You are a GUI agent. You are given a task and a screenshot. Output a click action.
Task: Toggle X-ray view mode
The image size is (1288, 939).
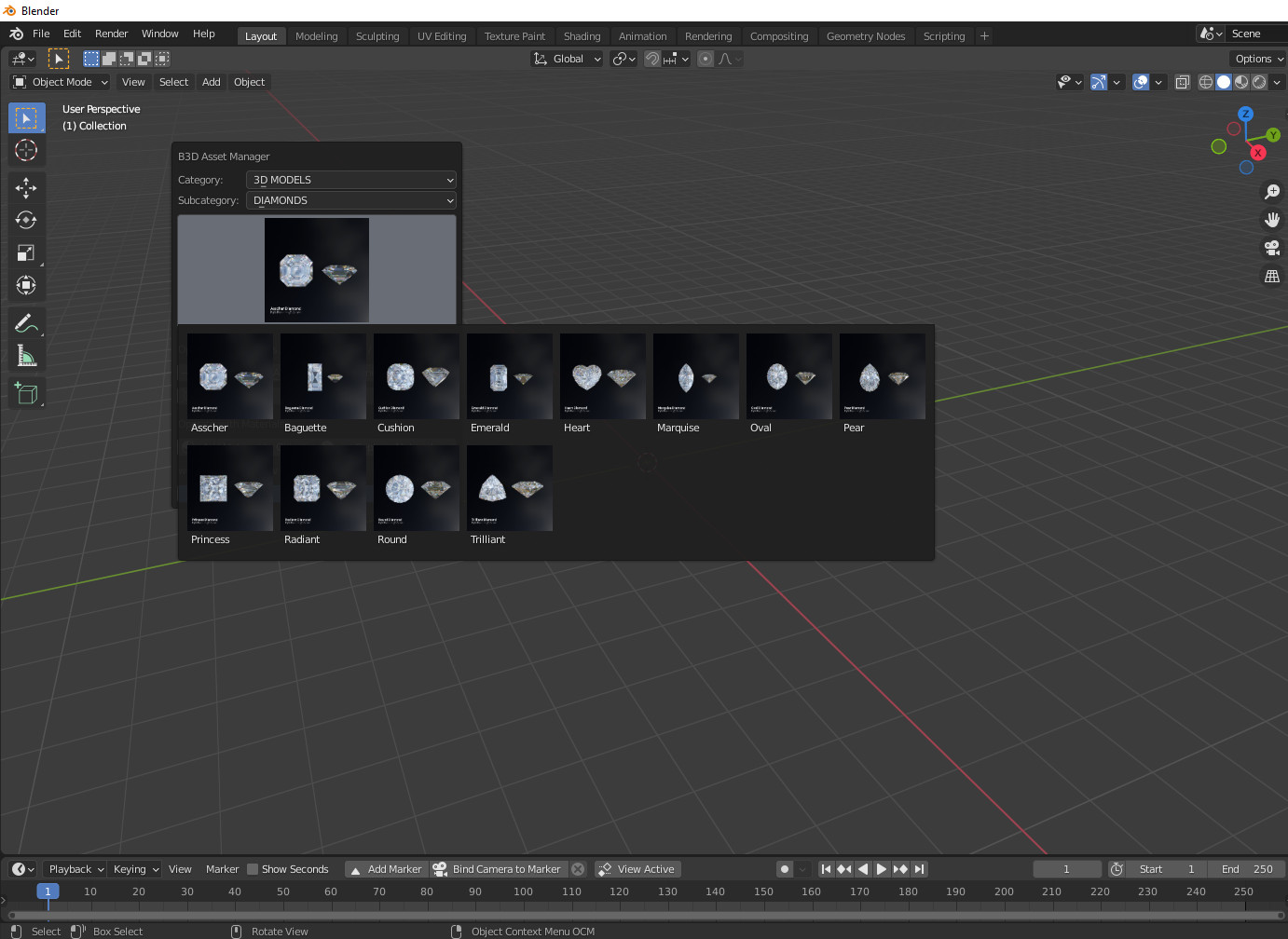point(1182,82)
